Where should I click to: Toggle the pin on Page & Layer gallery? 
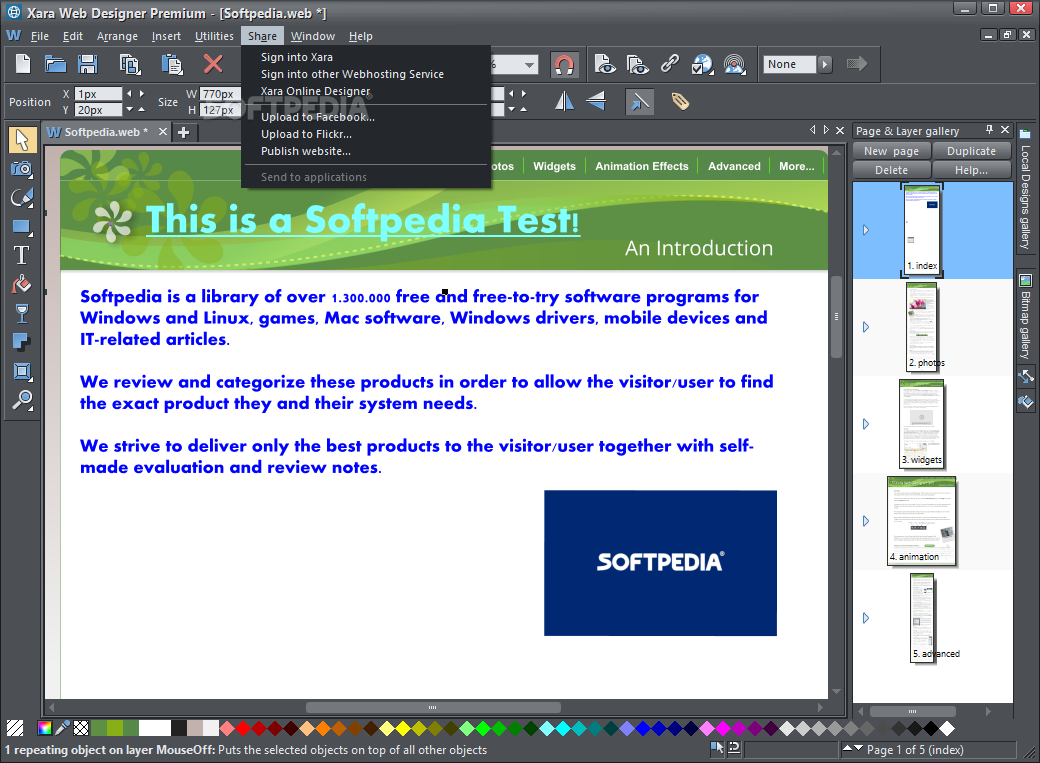pyautogui.click(x=989, y=129)
